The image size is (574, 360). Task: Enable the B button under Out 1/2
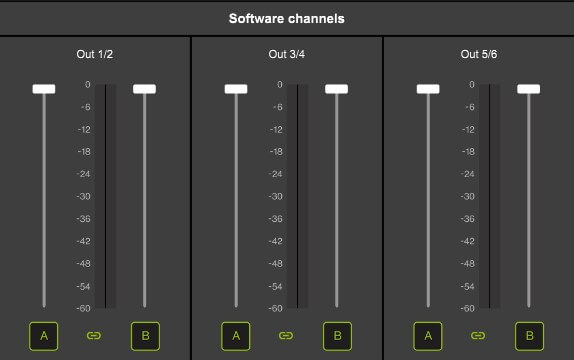(145, 336)
